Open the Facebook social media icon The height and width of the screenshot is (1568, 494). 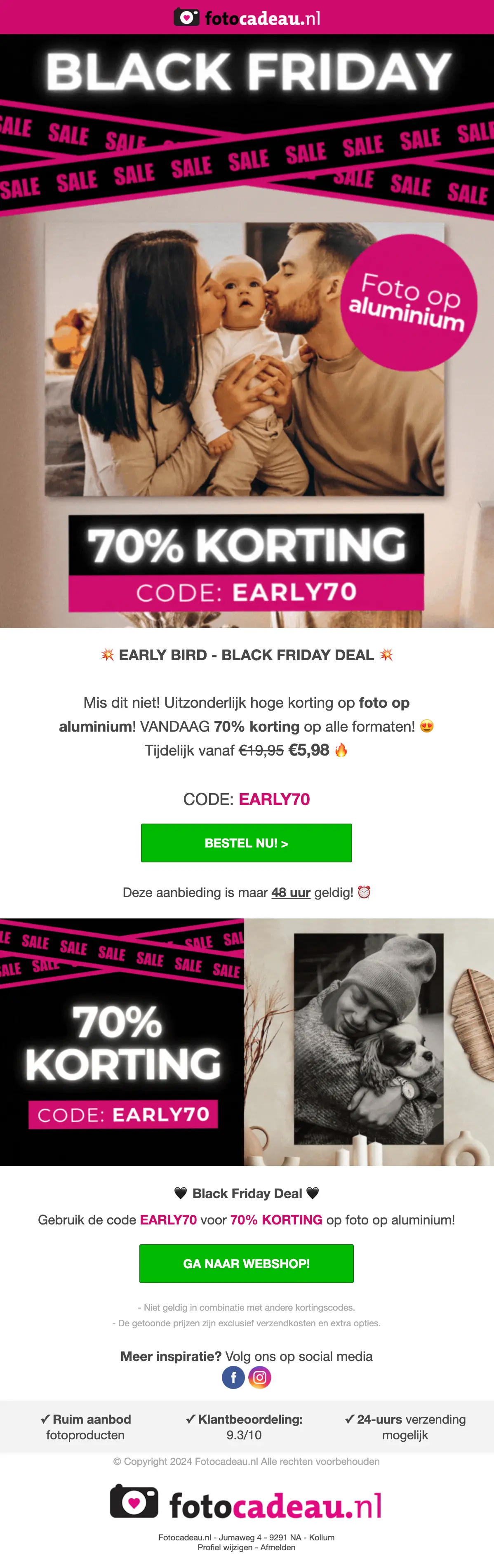(233, 1377)
